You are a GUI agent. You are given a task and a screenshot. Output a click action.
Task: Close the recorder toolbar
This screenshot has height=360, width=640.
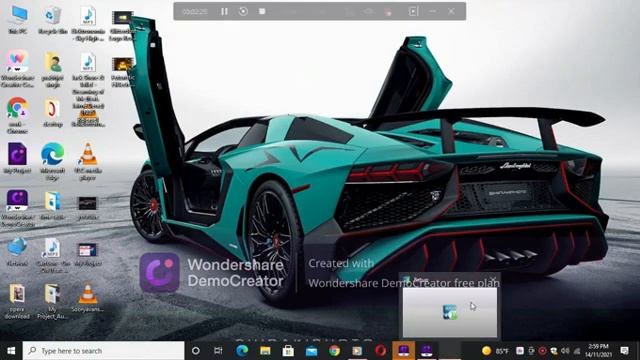pyautogui.click(x=451, y=11)
